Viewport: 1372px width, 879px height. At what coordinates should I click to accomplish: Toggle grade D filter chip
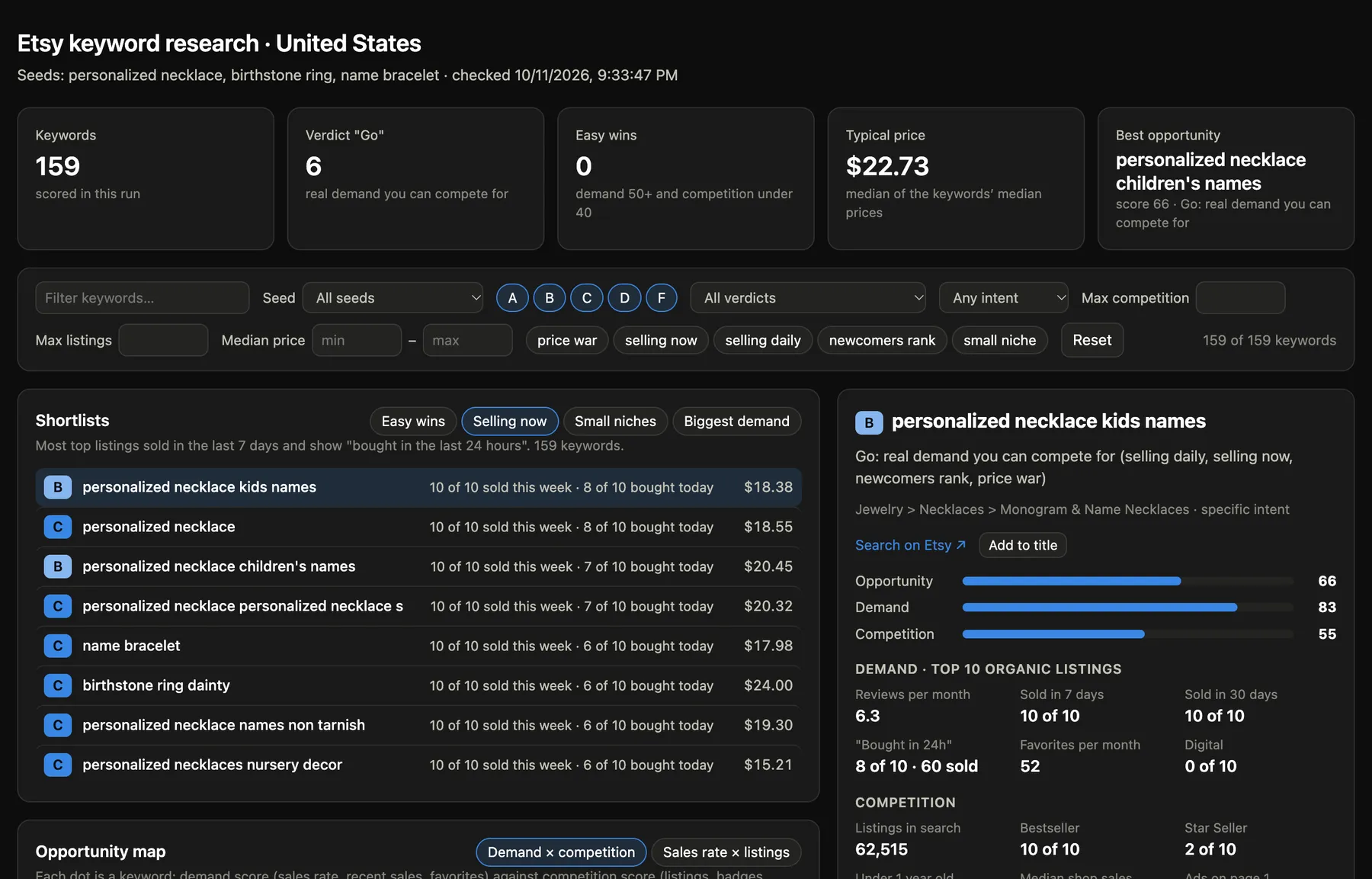(624, 298)
